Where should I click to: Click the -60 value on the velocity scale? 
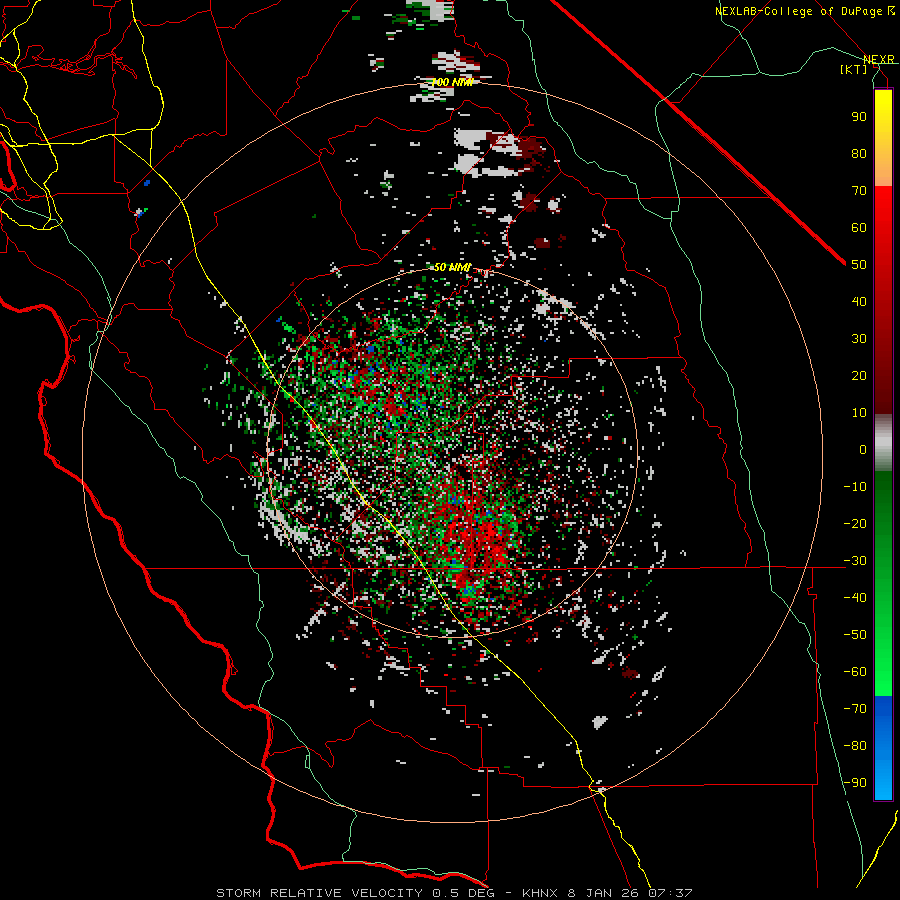tap(855, 672)
